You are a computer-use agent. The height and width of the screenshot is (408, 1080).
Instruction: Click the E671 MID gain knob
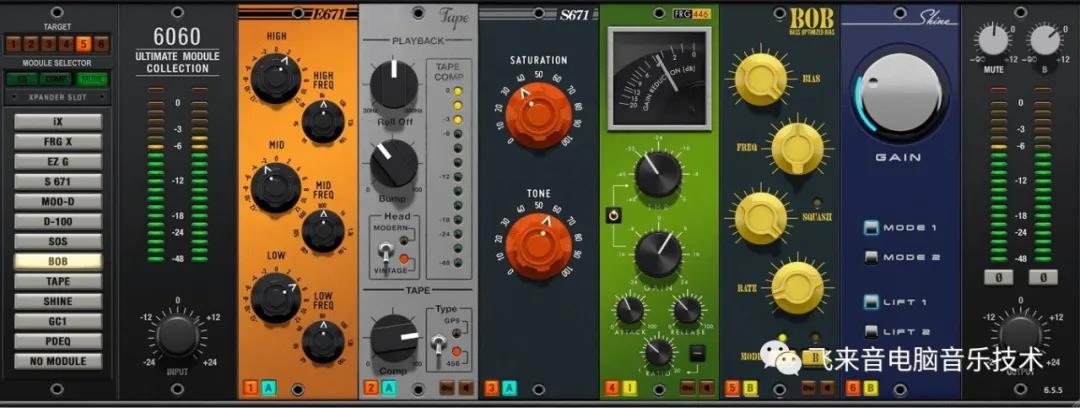click(276, 187)
